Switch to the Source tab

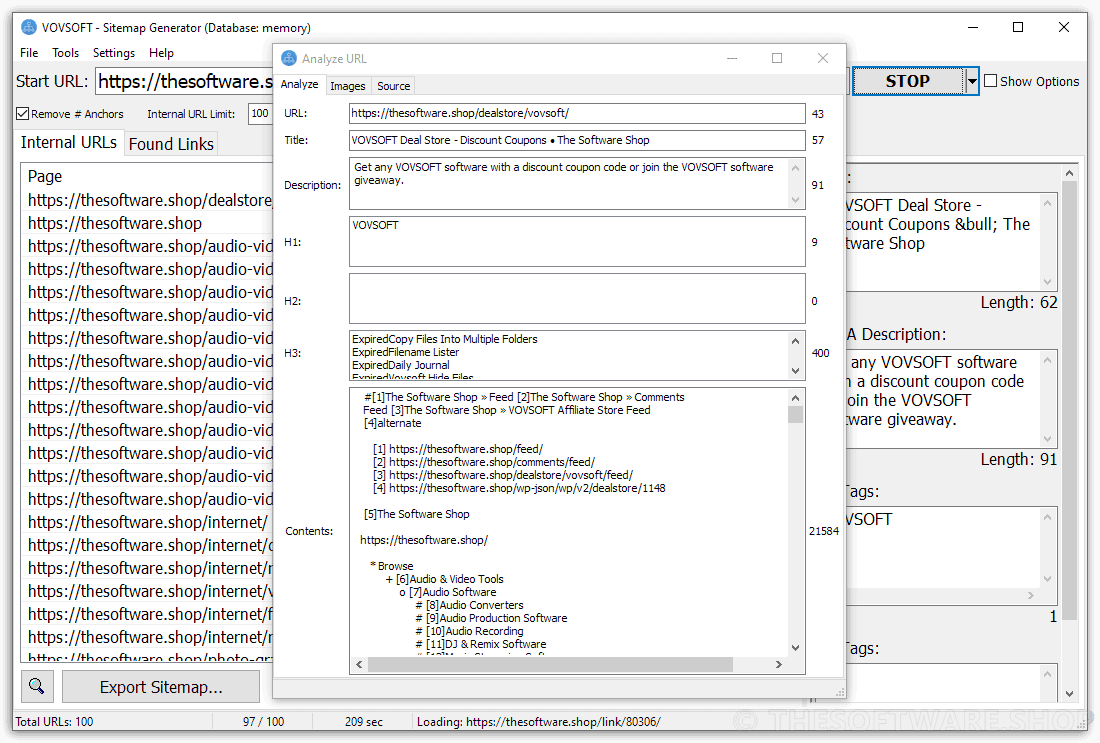394,86
